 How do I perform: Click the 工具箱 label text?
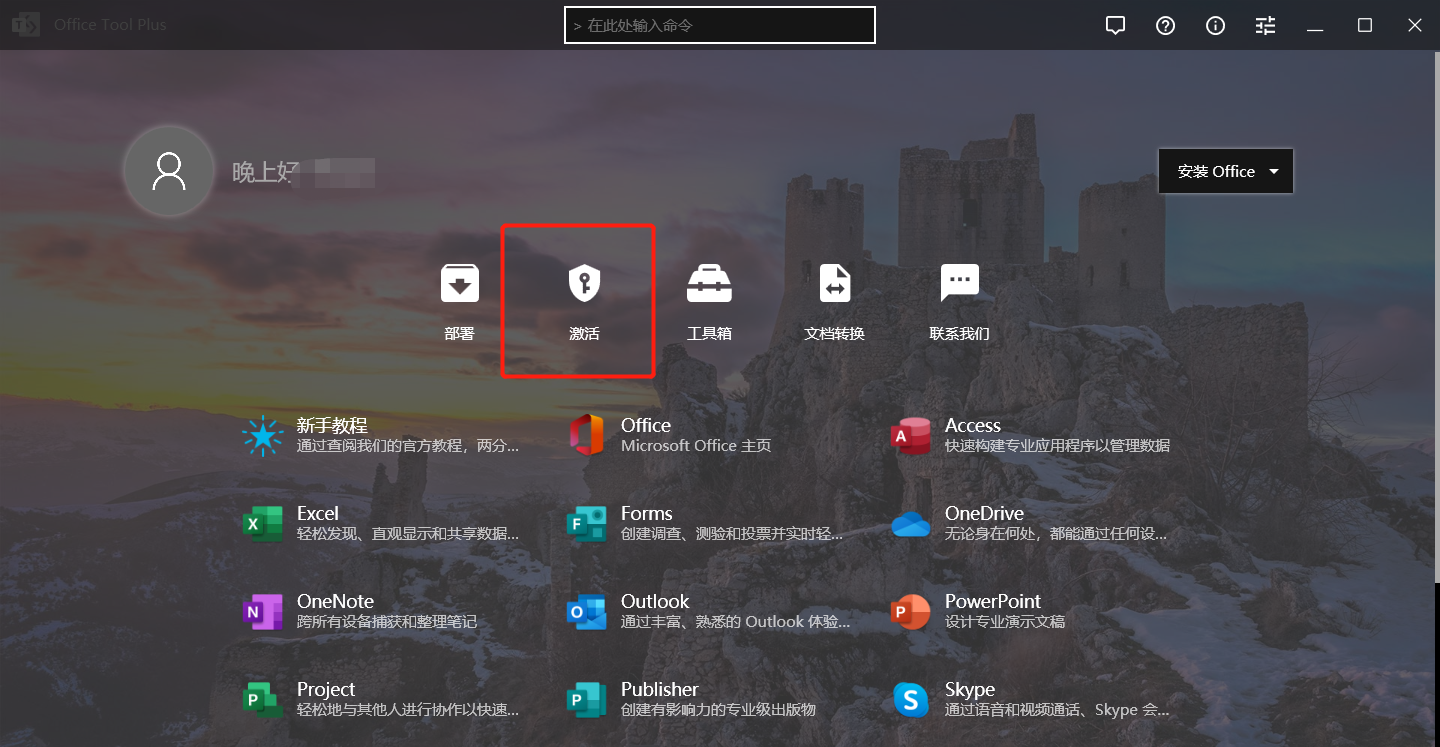point(709,333)
